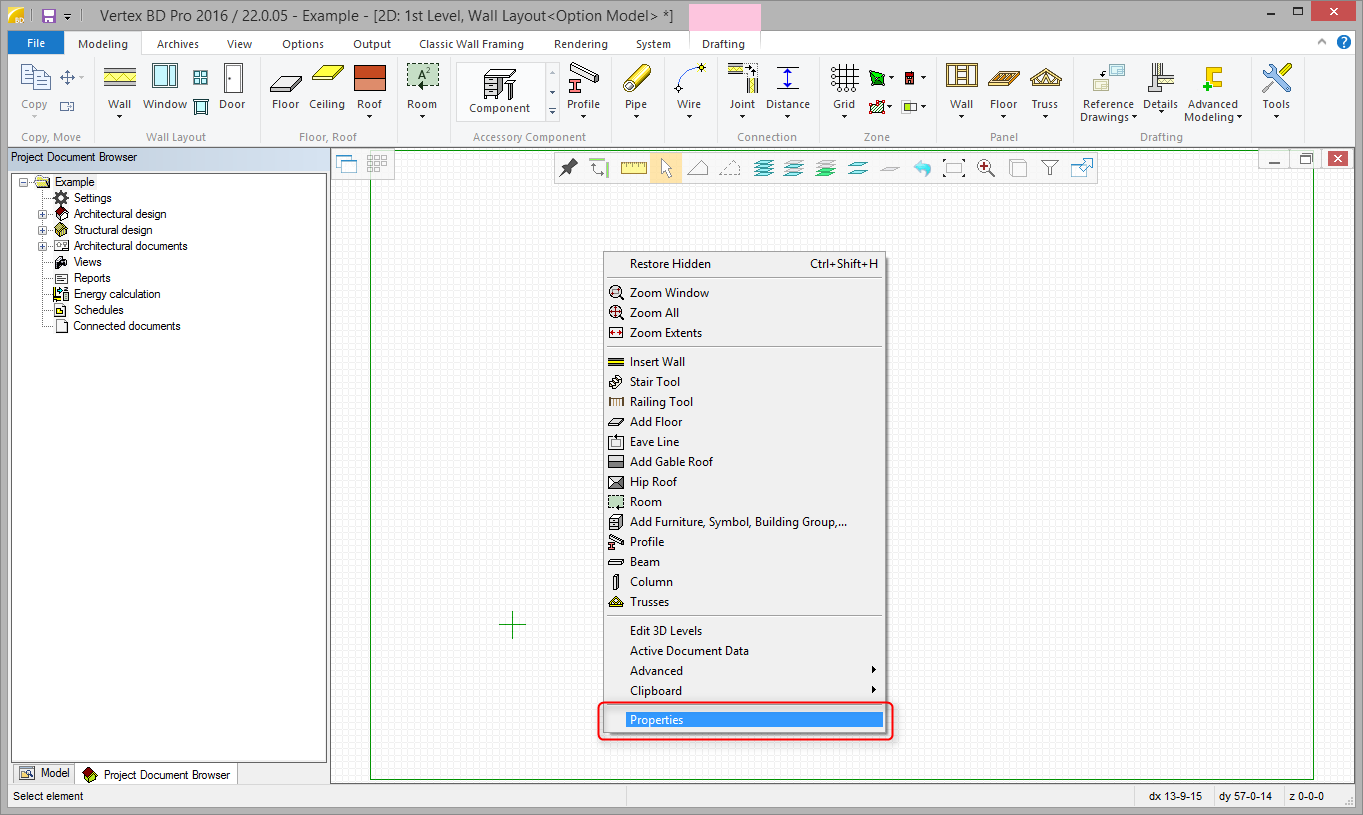Screen dimensions: 1363x815
Task: Switch to the Model bottom tab
Action: [x=46, y=774]
